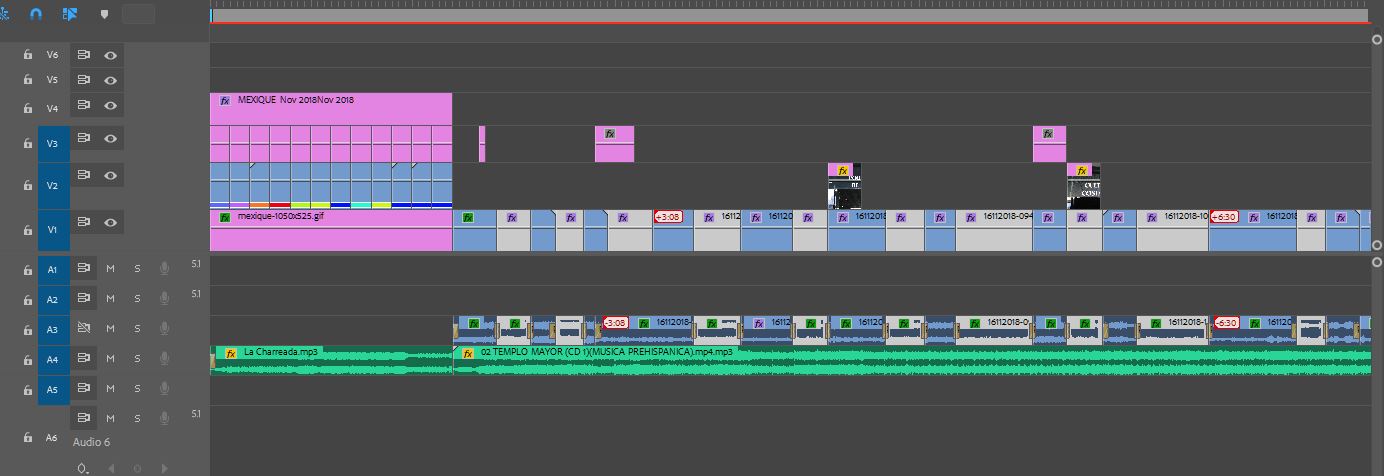This screenshot has width=1384, height=476.
Task: Hide track V1 output with eye icon
Action: (110, 222)
